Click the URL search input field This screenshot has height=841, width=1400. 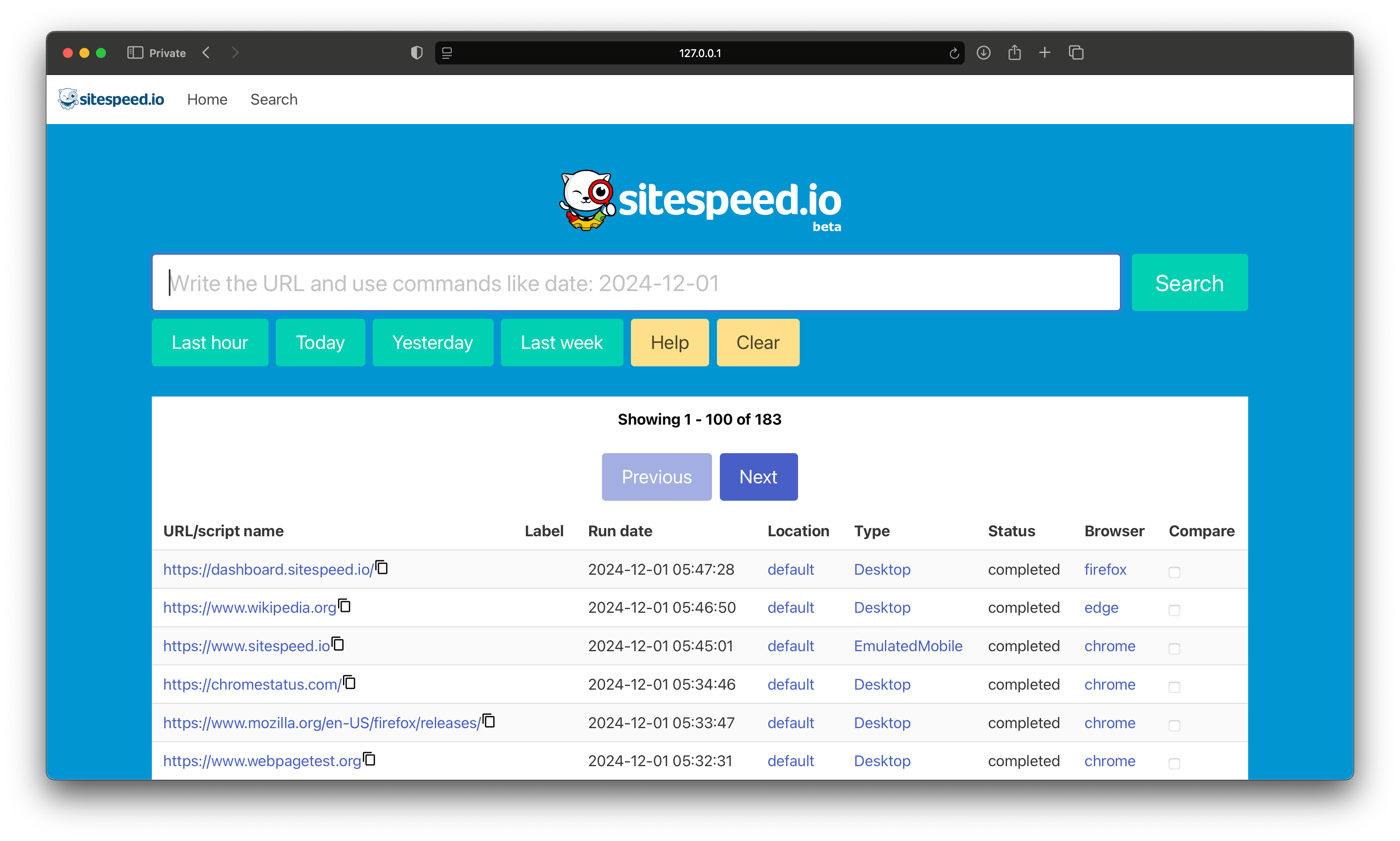[x=635, y=283]
